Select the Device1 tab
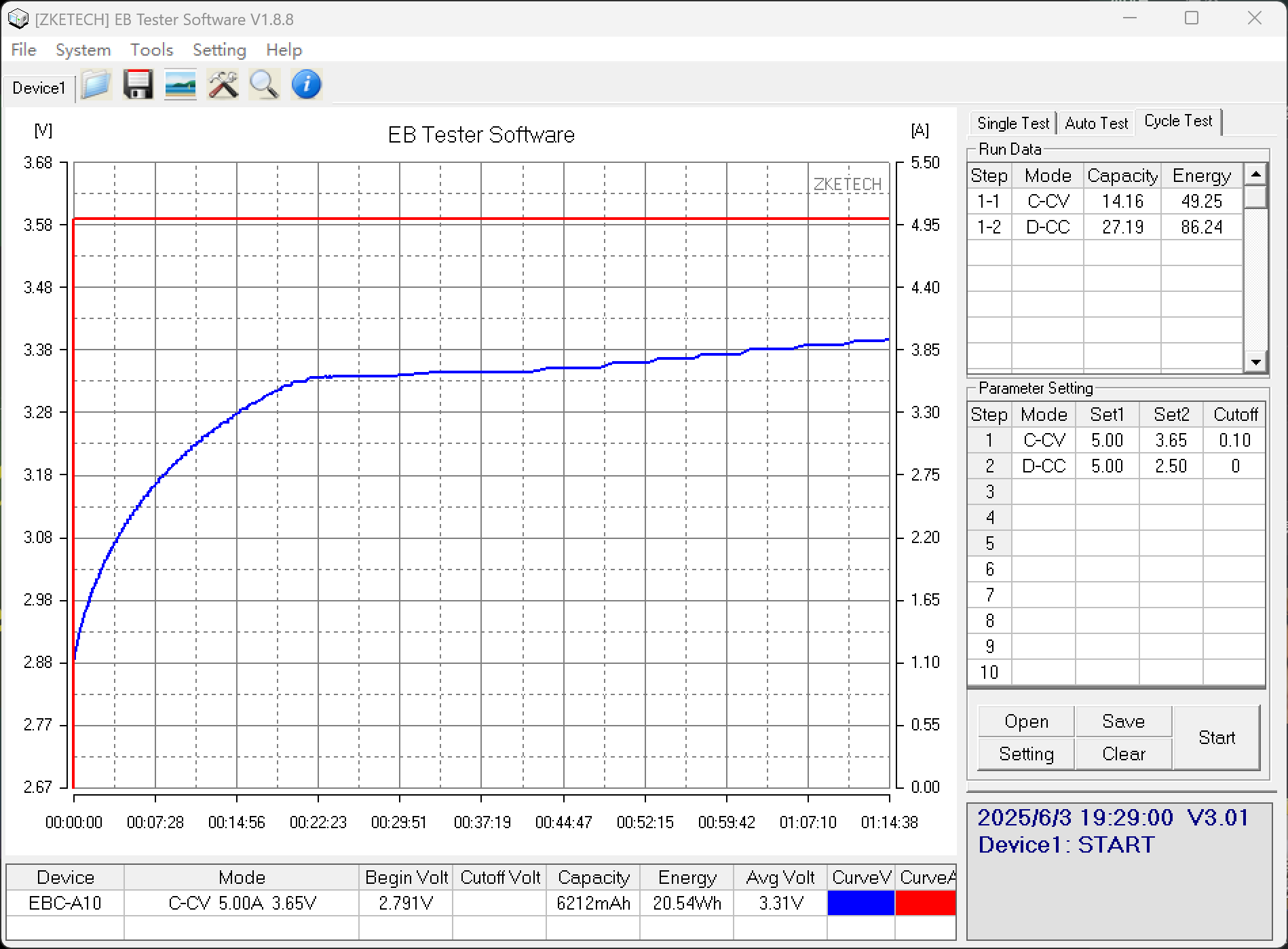1288x949 pixels. (39, 88)
